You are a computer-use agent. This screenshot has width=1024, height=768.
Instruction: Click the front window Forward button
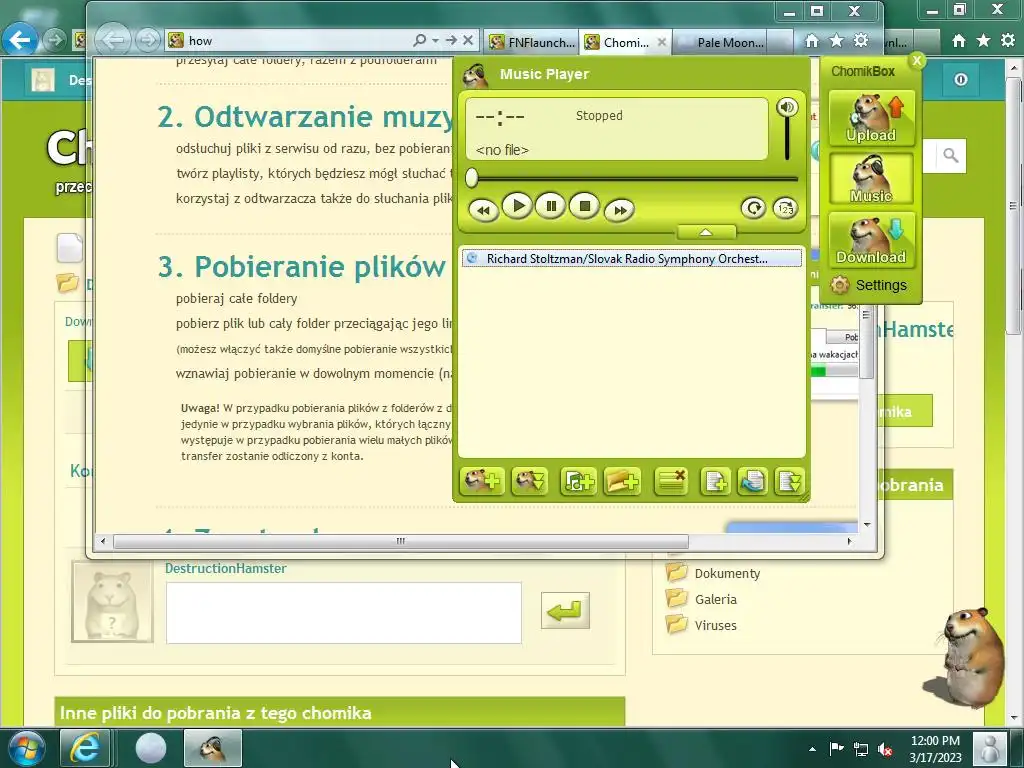tap(148, 40)
